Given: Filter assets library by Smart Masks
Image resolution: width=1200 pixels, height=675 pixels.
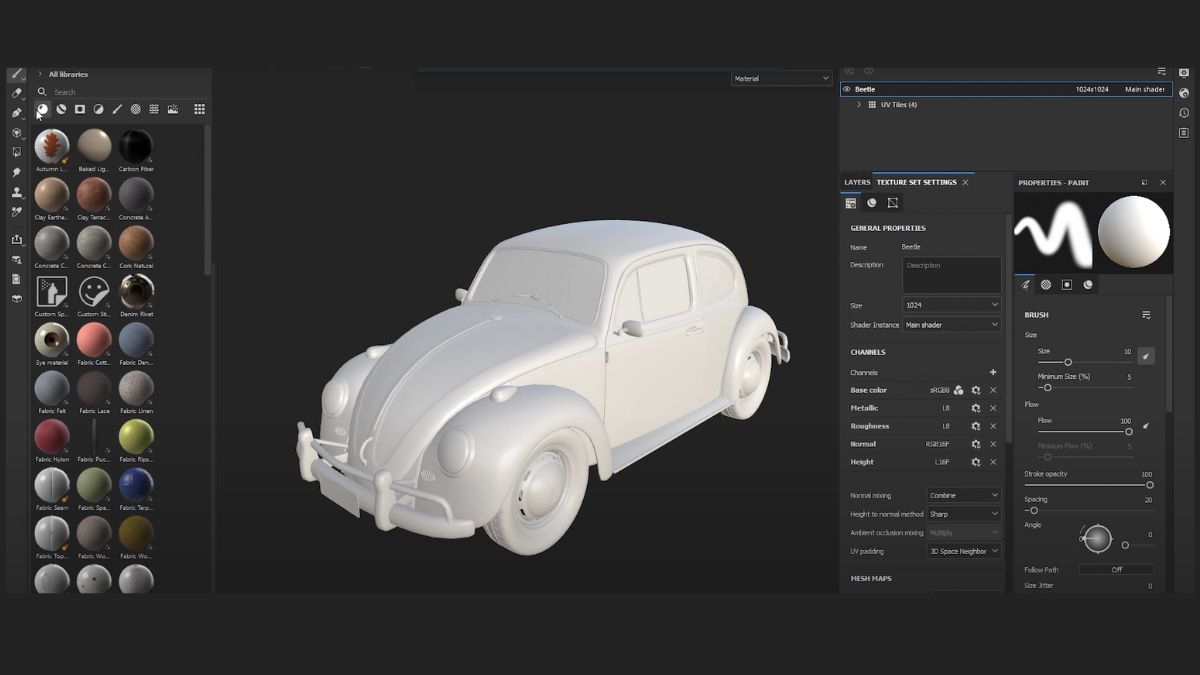Looking at the screenshot, I should point(80,109).
